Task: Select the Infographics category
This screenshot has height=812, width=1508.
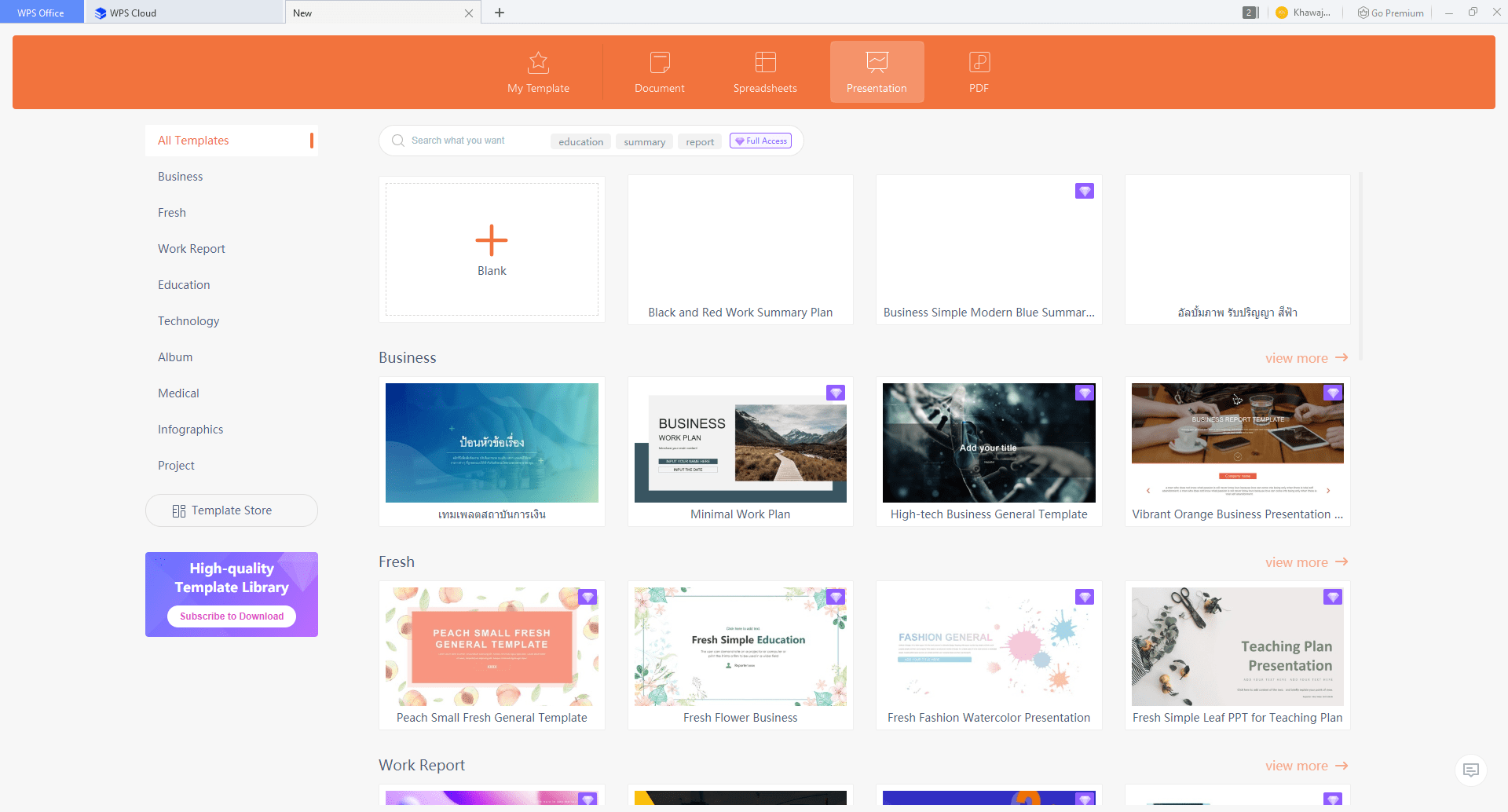Action: point(190,429)
